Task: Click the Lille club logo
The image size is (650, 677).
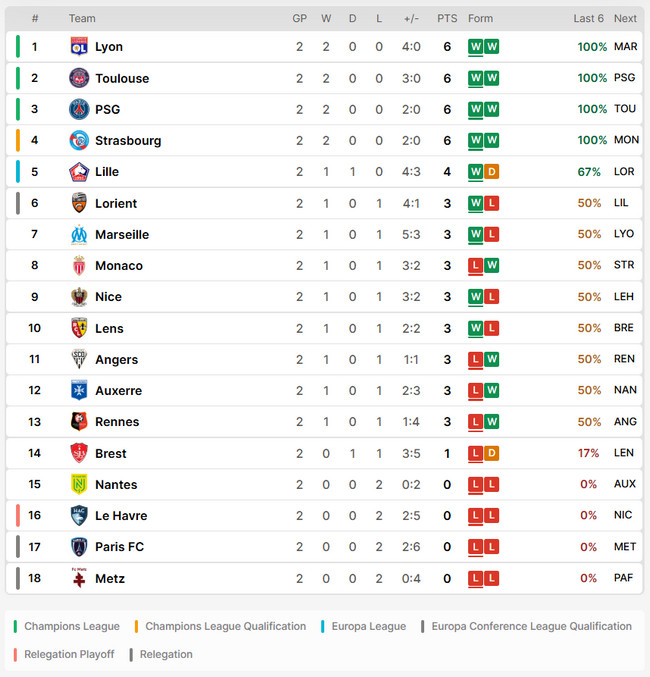Action: (x=79, y=172)
